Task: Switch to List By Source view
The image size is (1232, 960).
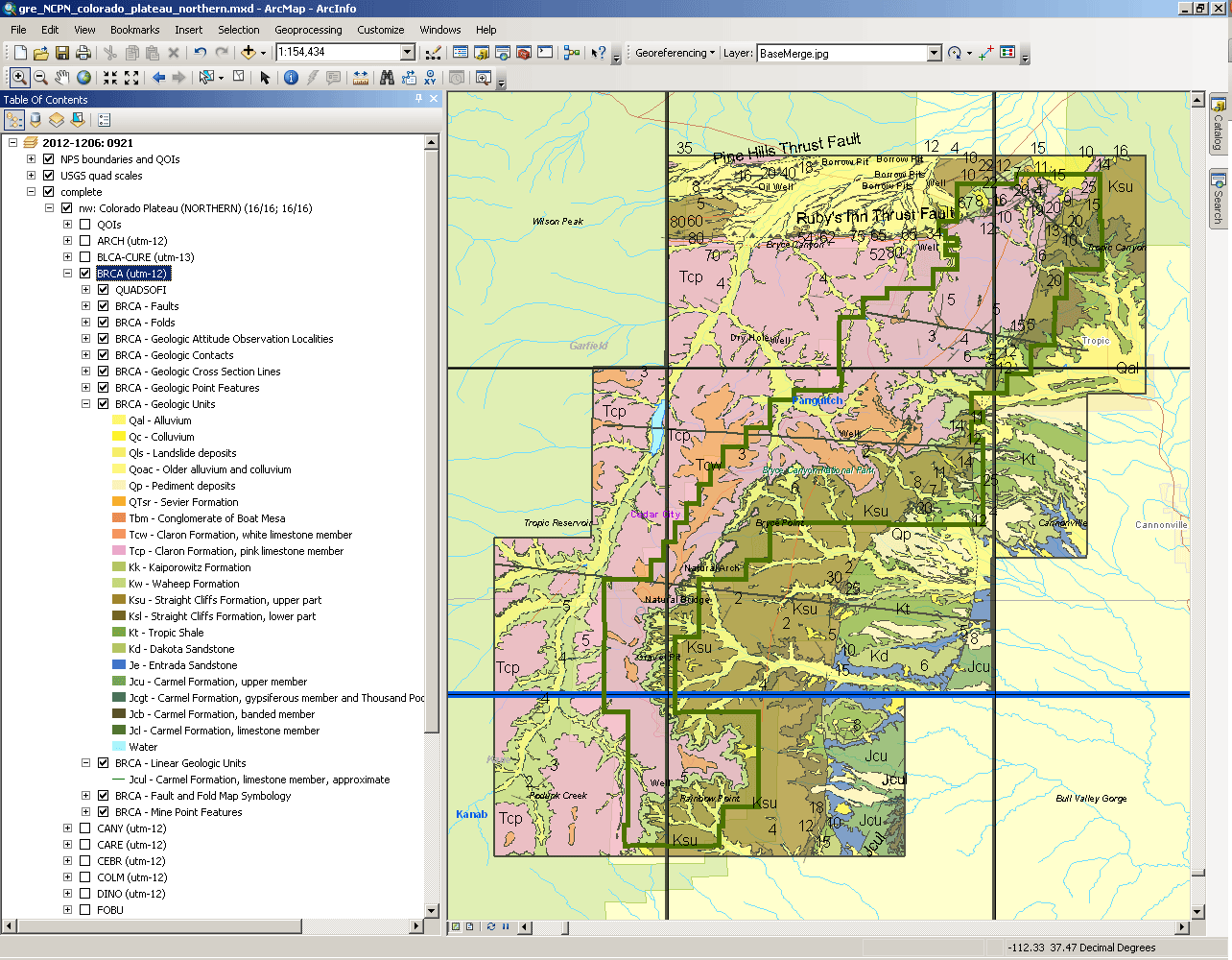Action: [36, 120]
